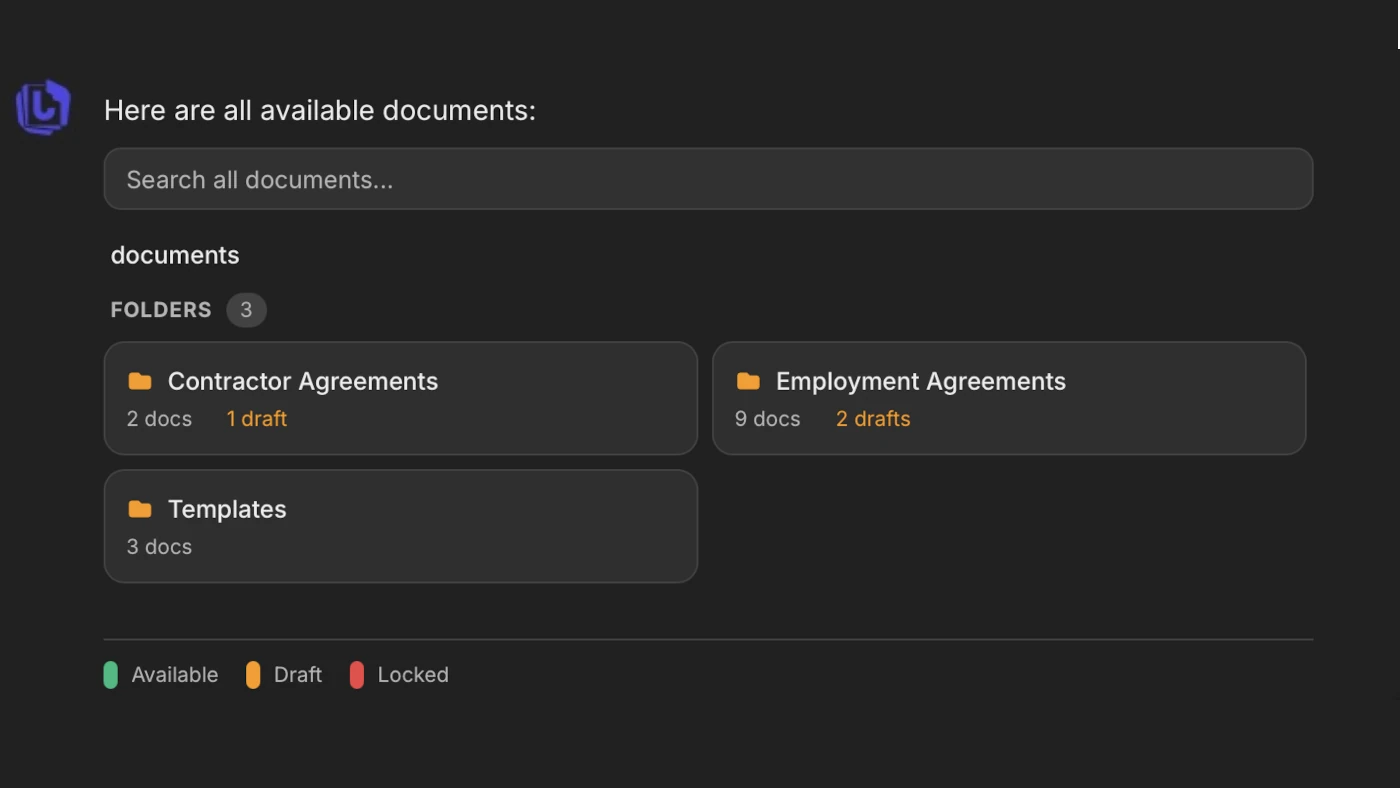Click the 9 docs count on Employment Agreements
1400x788 pixels.
pyautogui.click(x=766, y=419)
